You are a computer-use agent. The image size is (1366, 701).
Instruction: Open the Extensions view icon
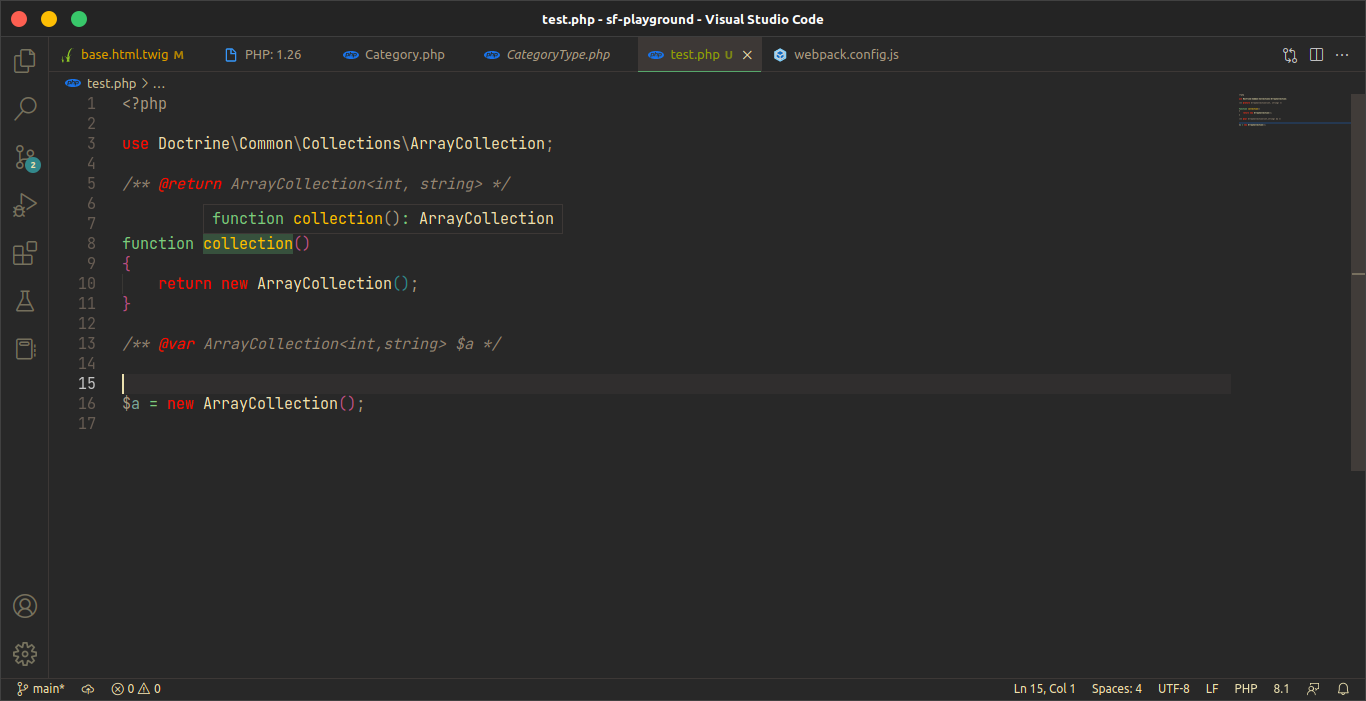[x=25, y=253]
